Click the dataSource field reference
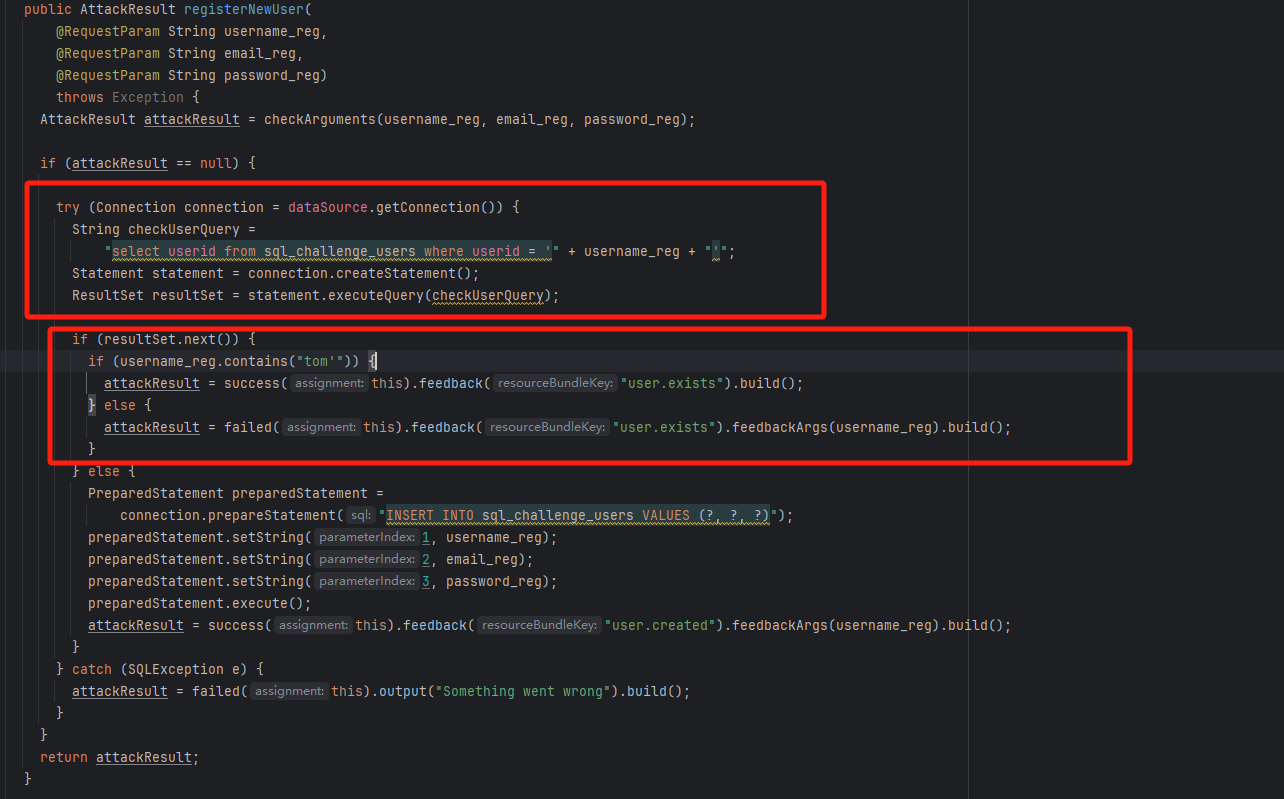This screenshot has height=799, width=1284. [328, 207]
